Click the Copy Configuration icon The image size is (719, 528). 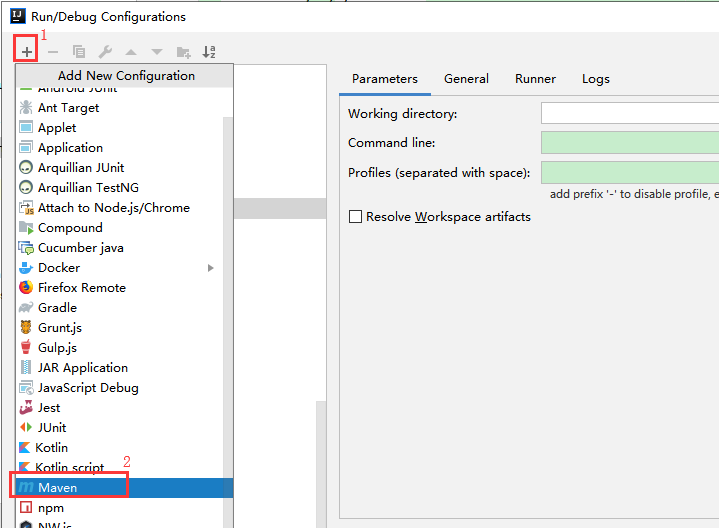(79, 51)
